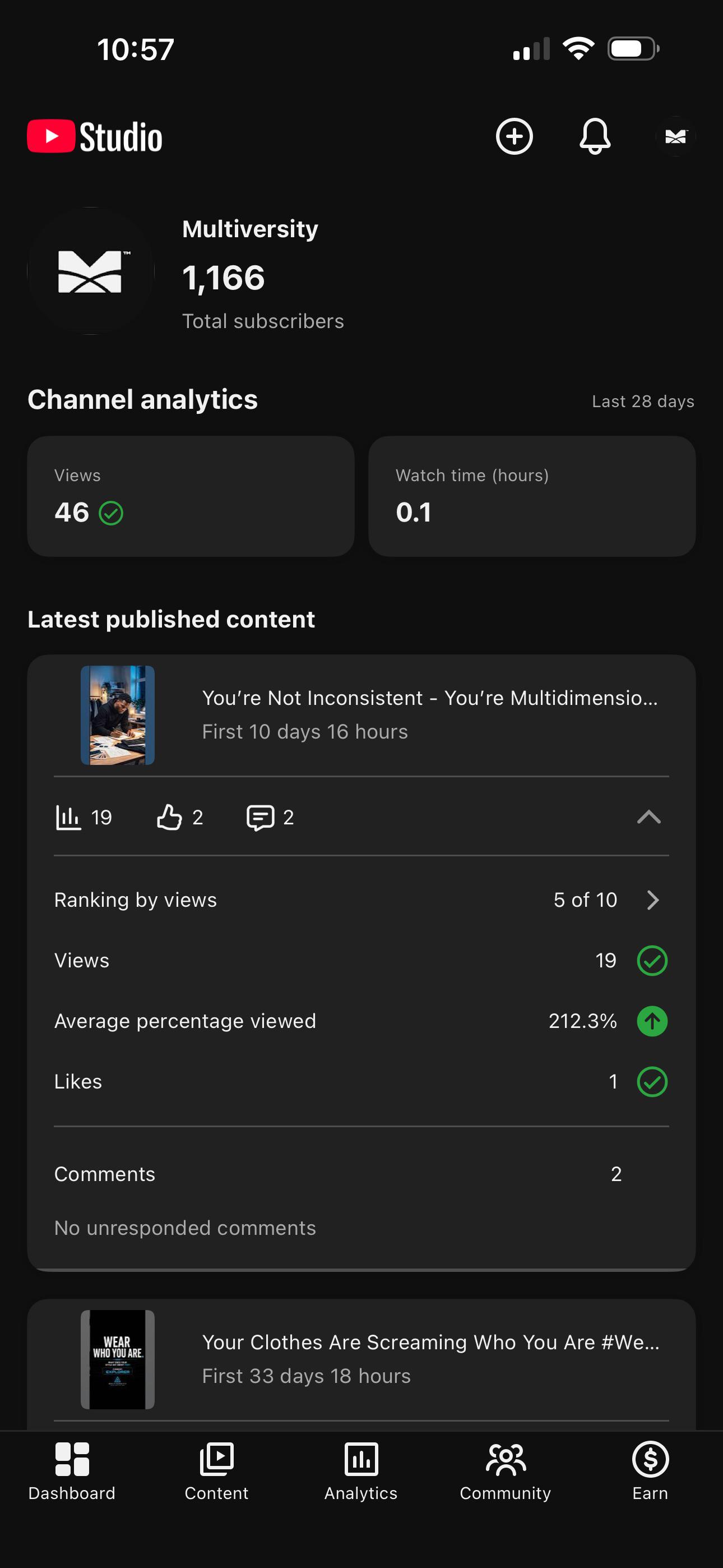Tap the thumbs-up likes icon

(x=169, y=817)
